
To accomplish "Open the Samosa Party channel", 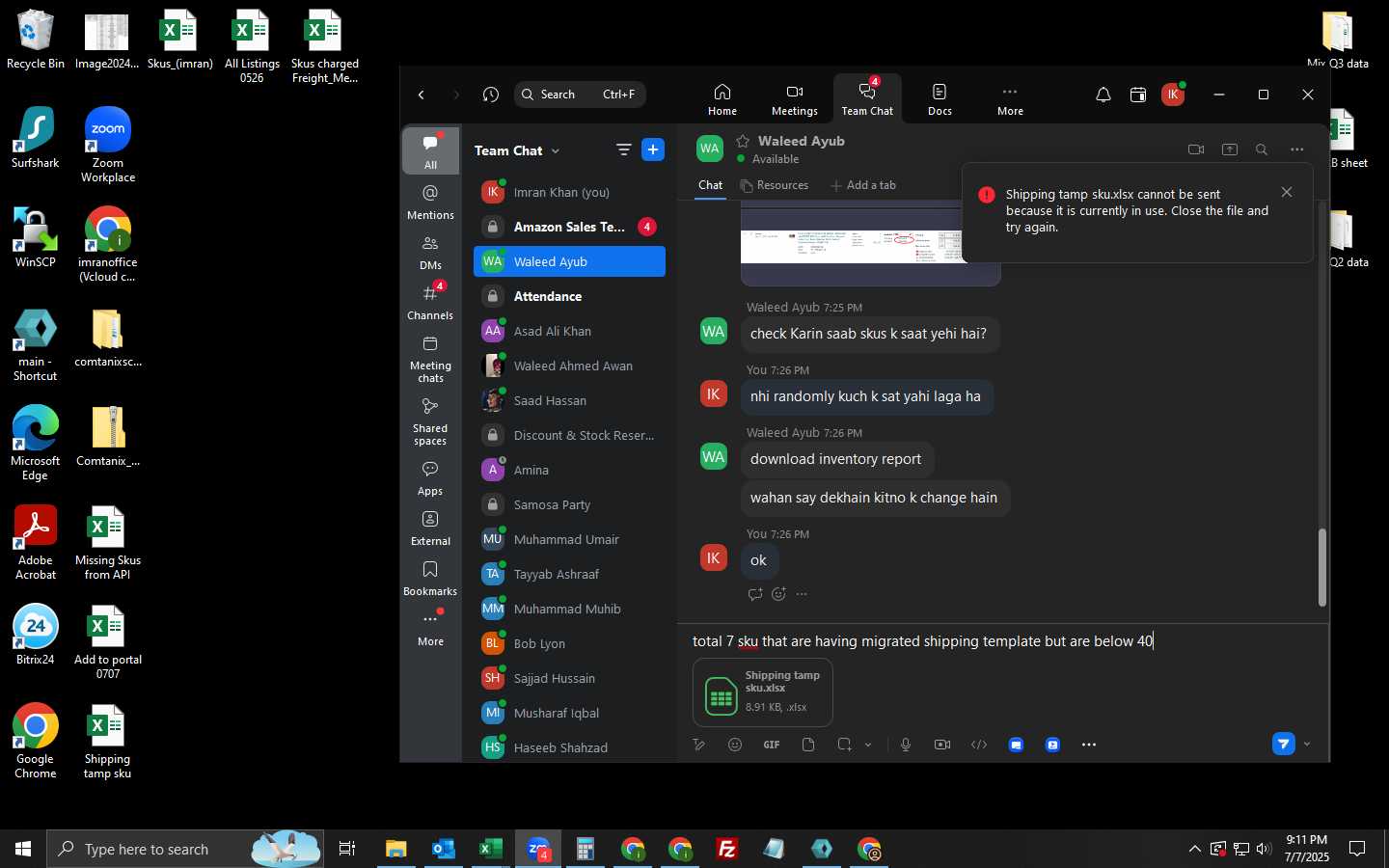I will [x=569, y=504].
